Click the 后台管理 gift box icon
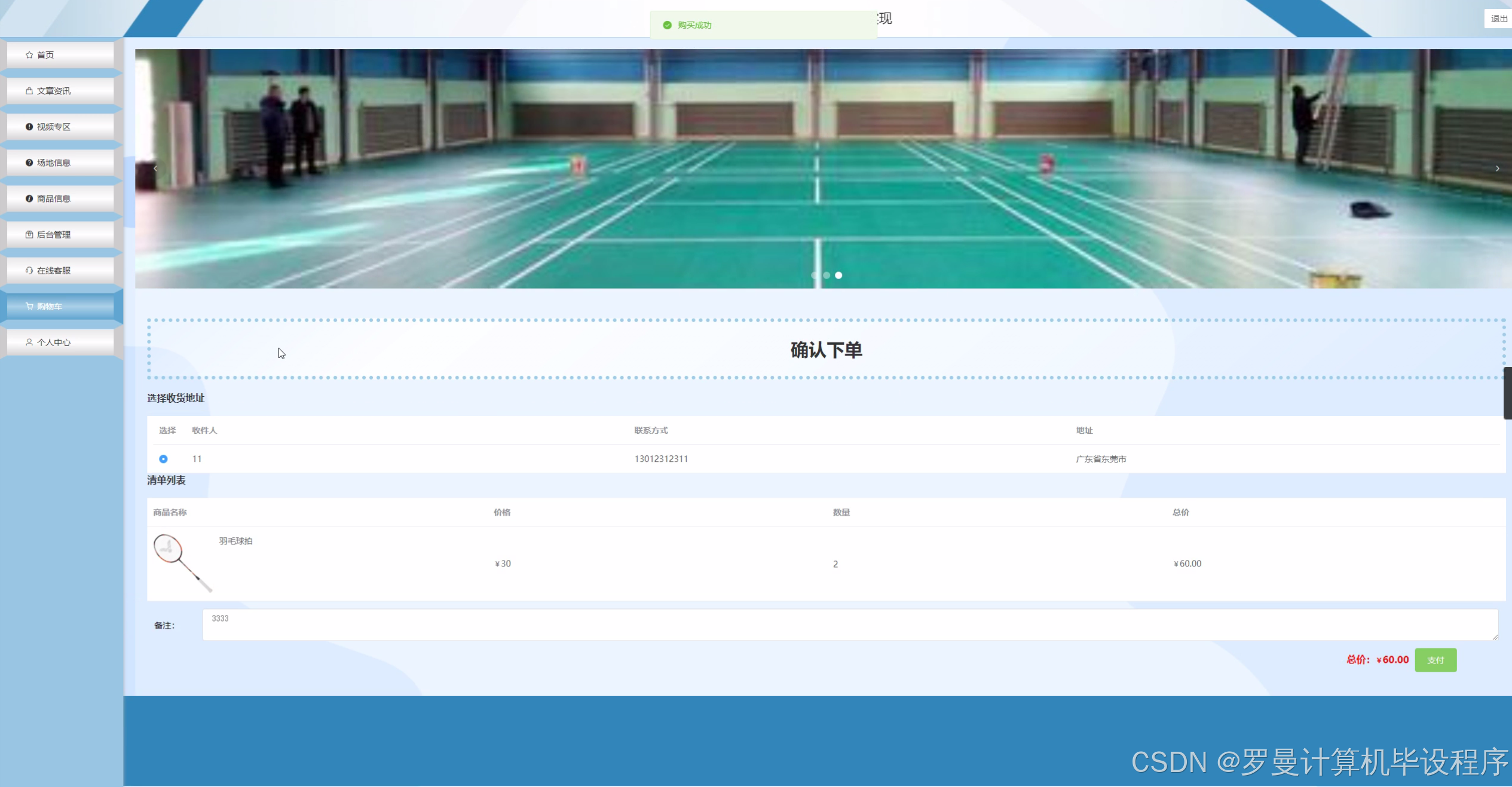Viewport: 1512px width, 787px height. 29,234
